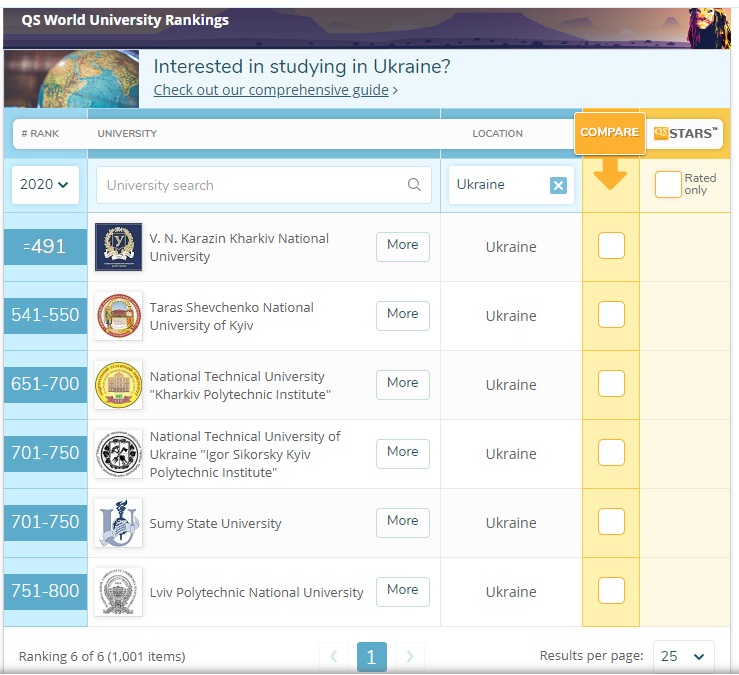Click More for Kharkiv Polytechnic Institute
Viewport: 739px width, 675px height.
pos(402,385)
